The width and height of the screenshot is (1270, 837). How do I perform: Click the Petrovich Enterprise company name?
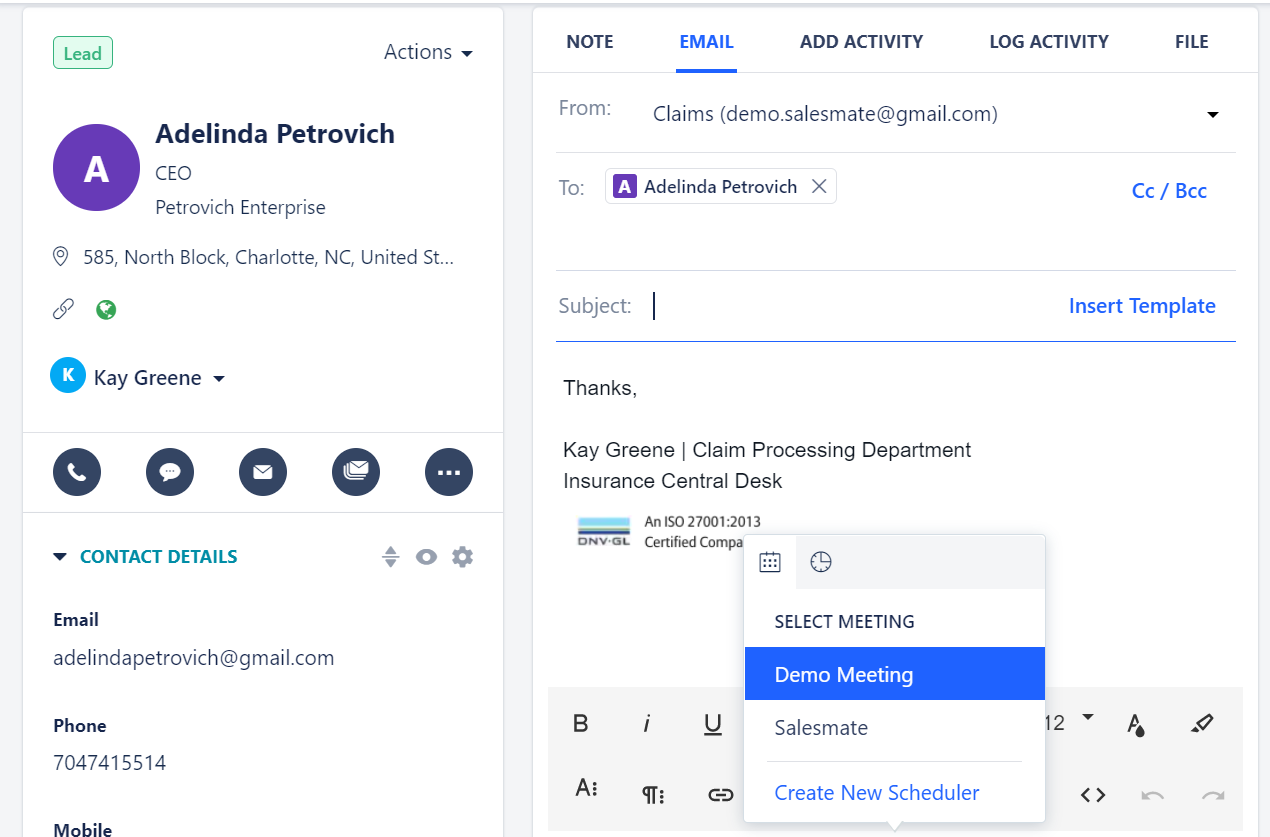click(x=241, y=208)
